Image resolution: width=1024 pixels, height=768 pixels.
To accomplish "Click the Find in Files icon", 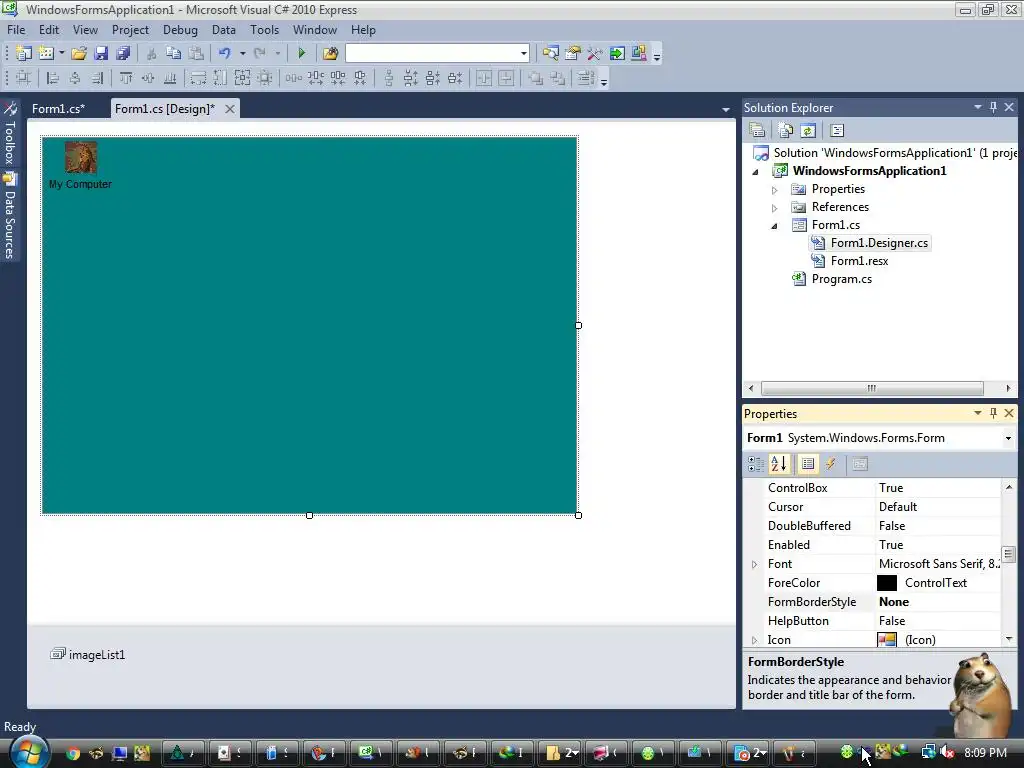I will click(x=330, y=54).
